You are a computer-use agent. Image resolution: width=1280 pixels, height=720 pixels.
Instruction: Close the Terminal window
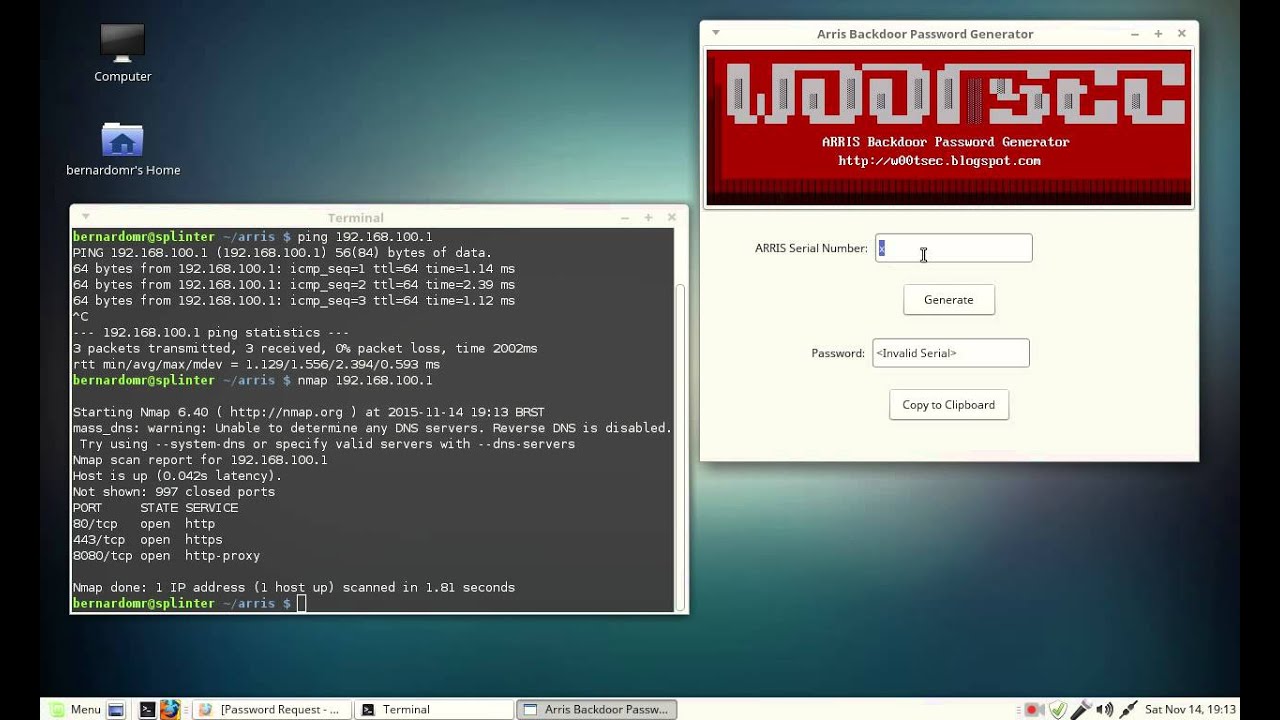tap(671, 217)
